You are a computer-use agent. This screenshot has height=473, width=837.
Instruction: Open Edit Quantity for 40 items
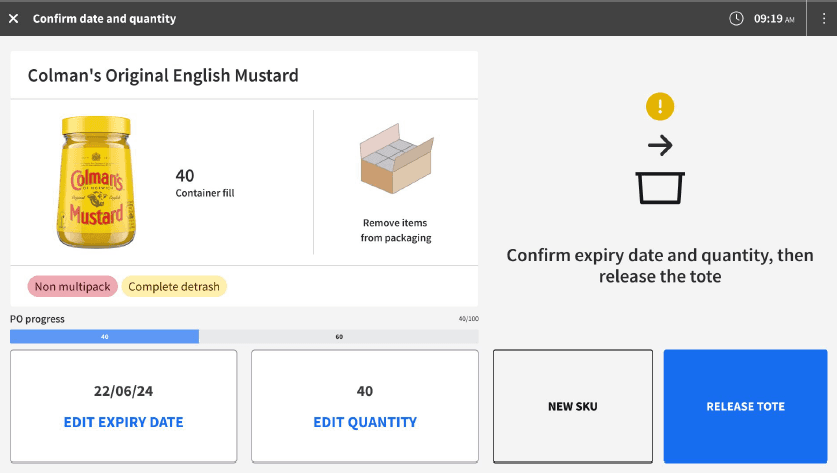pos(365,406)
